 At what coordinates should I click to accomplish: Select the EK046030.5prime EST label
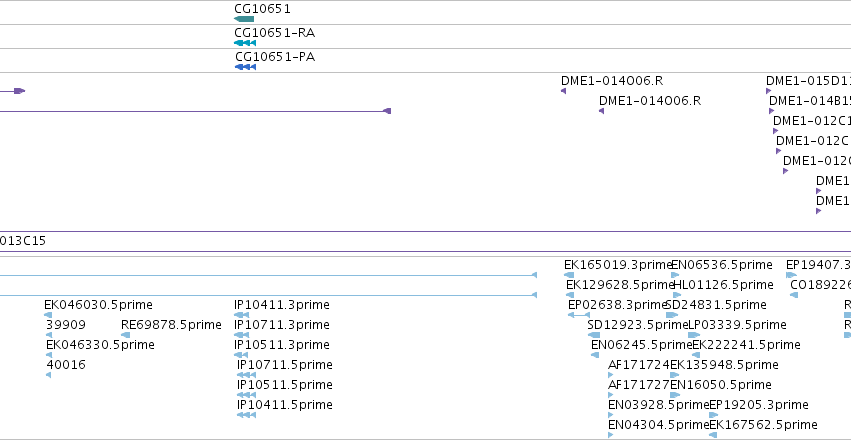tap(98, 305)
